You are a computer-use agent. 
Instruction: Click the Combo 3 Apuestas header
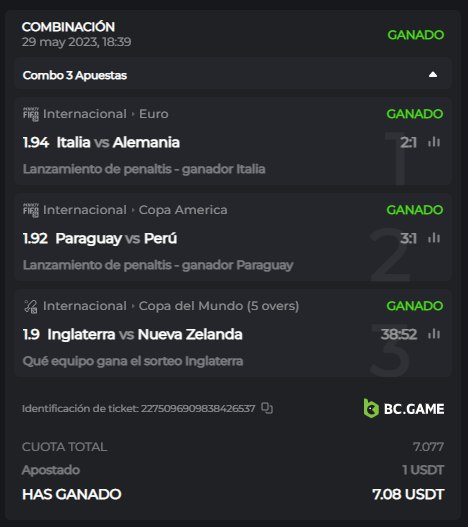tap(232, 75)
